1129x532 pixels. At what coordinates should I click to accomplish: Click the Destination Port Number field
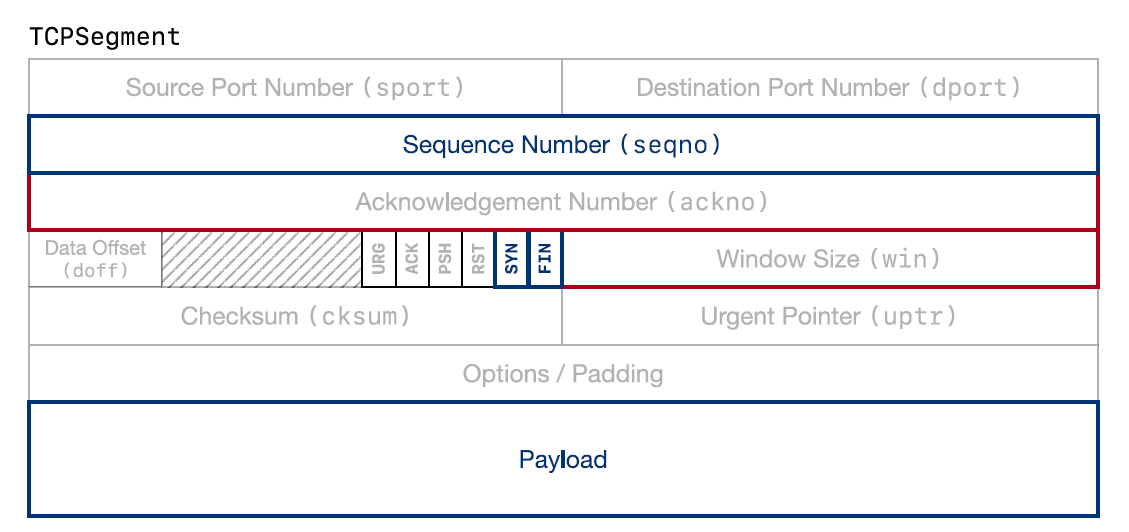click(x=829, y=87)
